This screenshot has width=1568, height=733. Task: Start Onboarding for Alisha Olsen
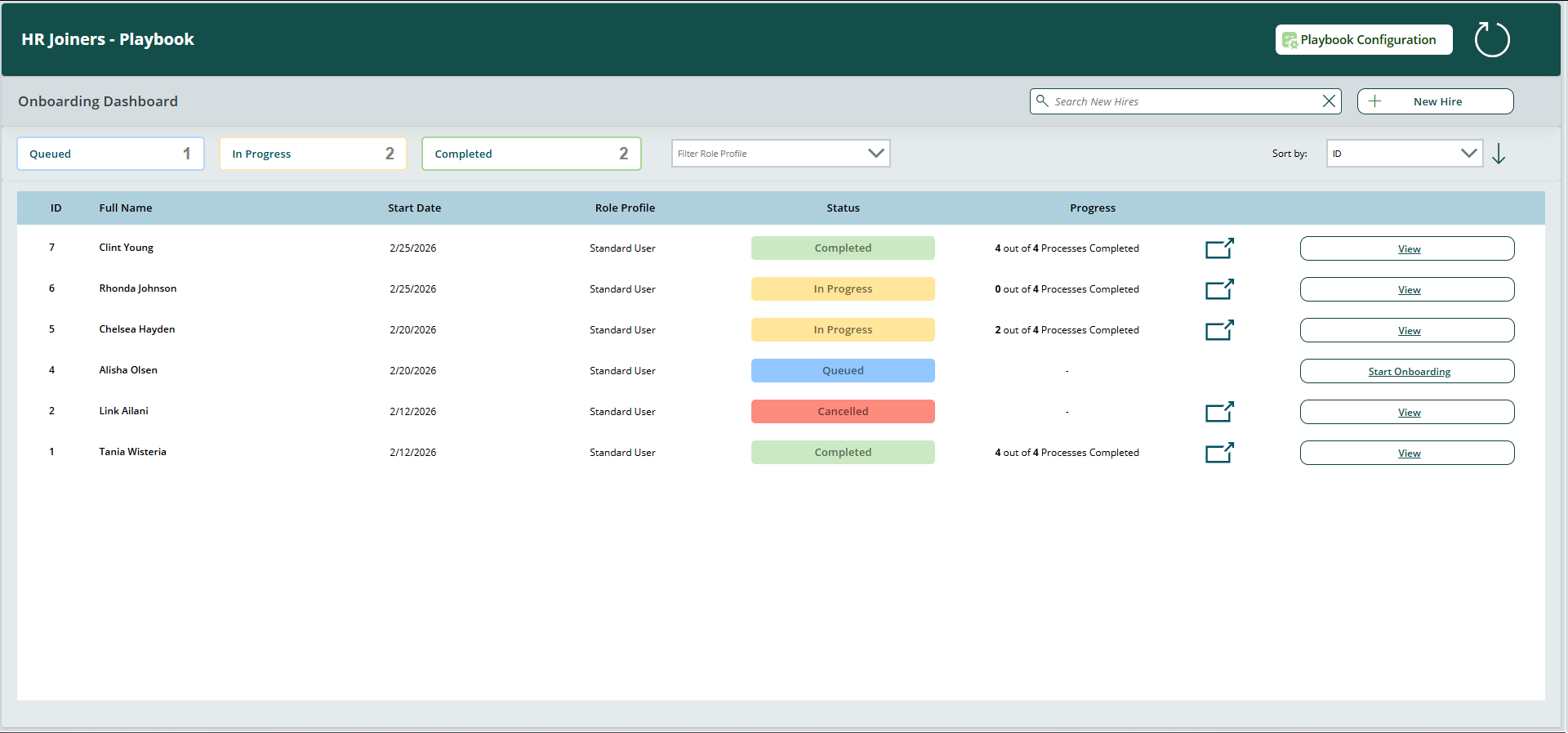tap(1407, 371)
